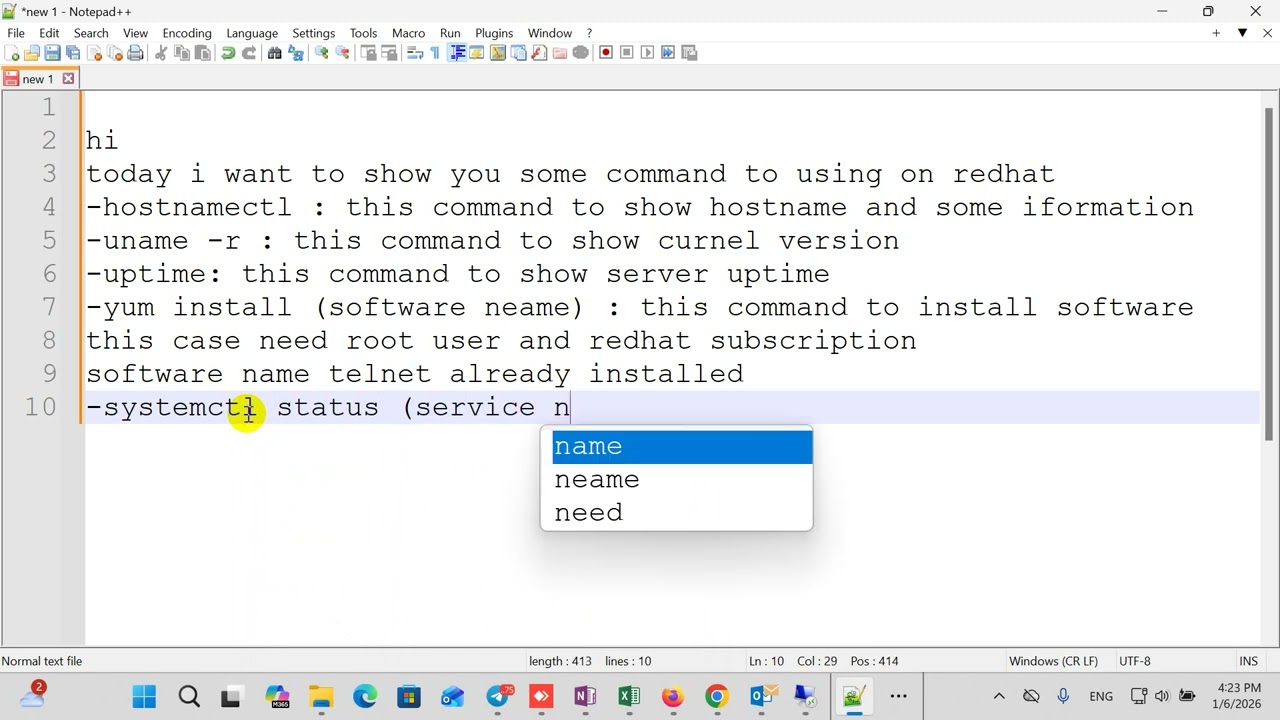Click the Zoom In toolbar icon

tap(321, 53)
